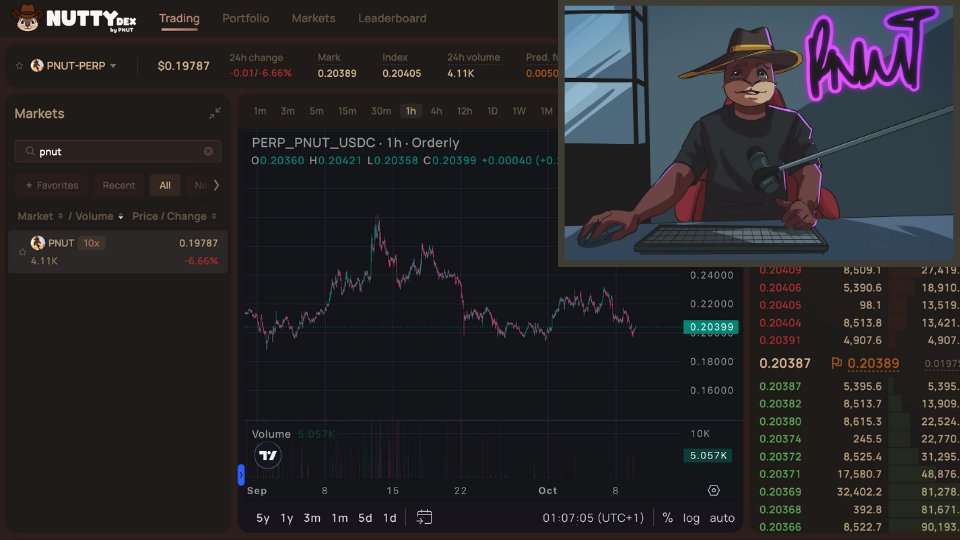Collapse the Markets panel with arrows icon
Image resolution: width=960 pixels, height=540 pixels.
pyautogui.click(x=215, y=113)
